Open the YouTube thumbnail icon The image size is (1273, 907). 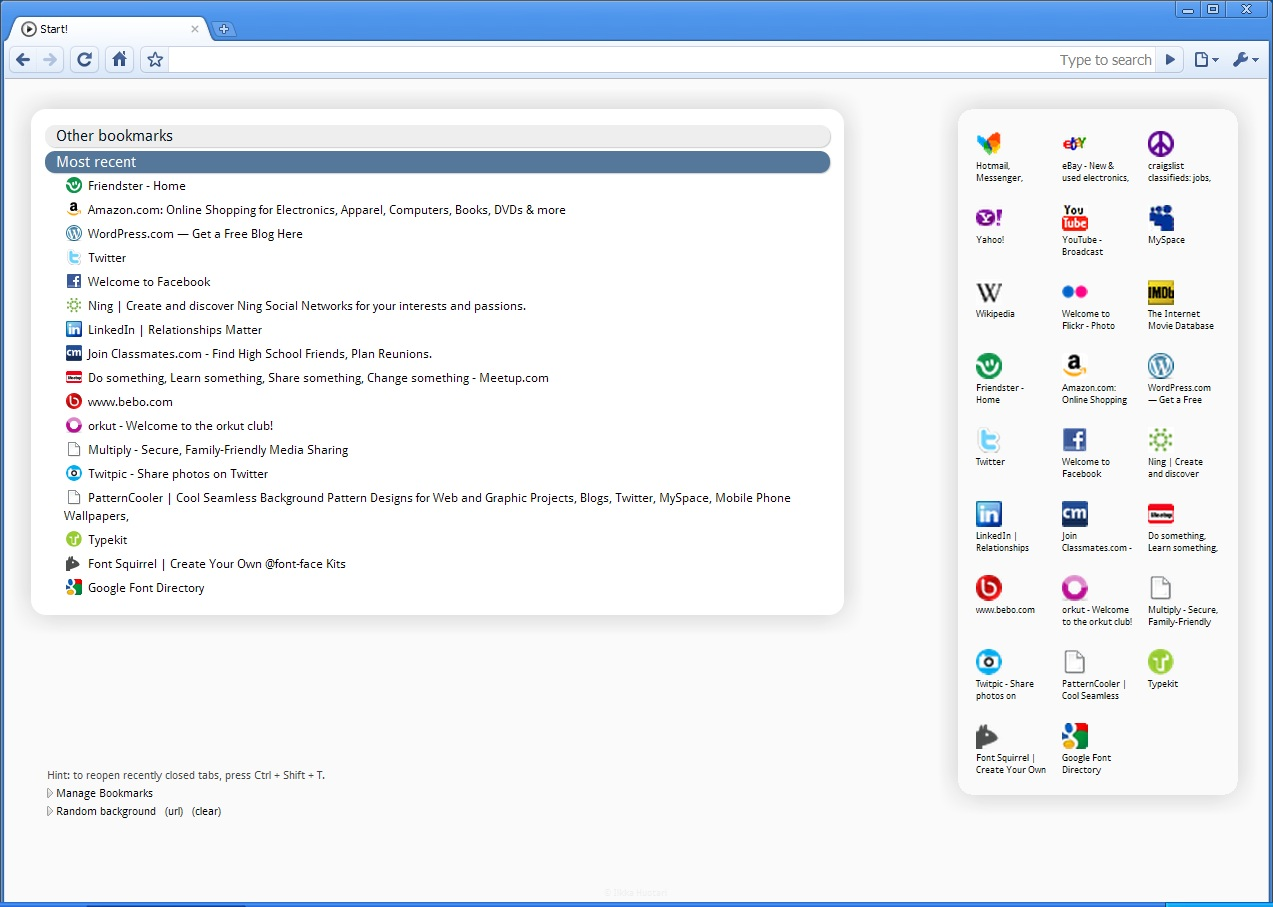(x=1075, y=217)
